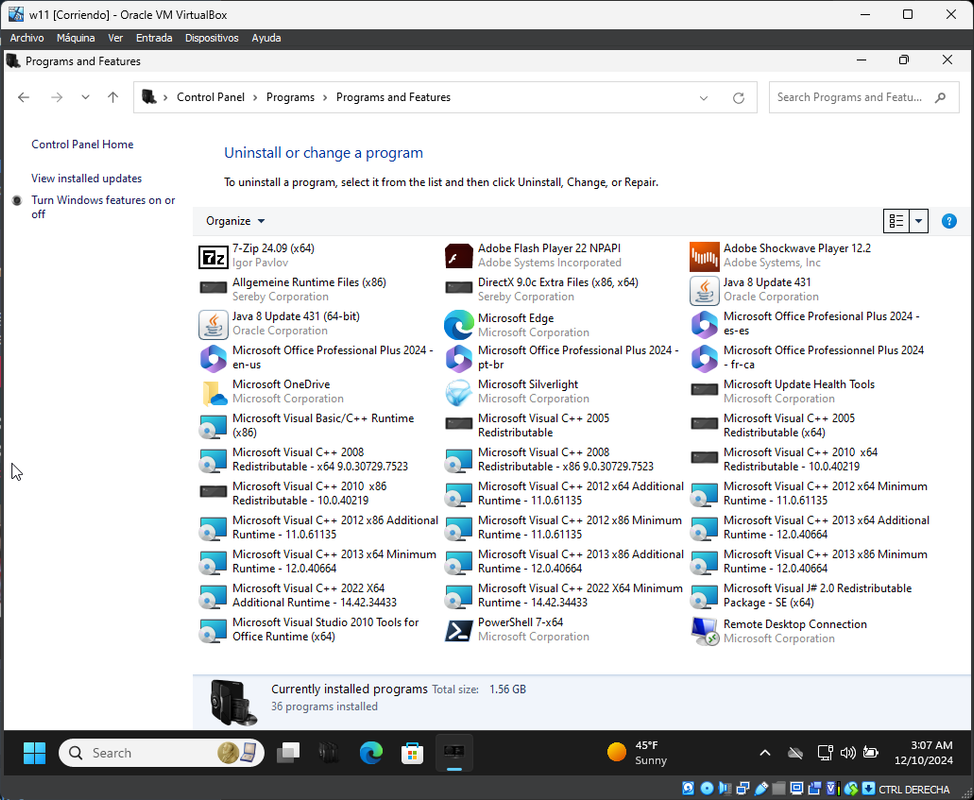Open recent locations chevron next to Forward
Viewport: 974px width, 800px height.
(85, 98)
